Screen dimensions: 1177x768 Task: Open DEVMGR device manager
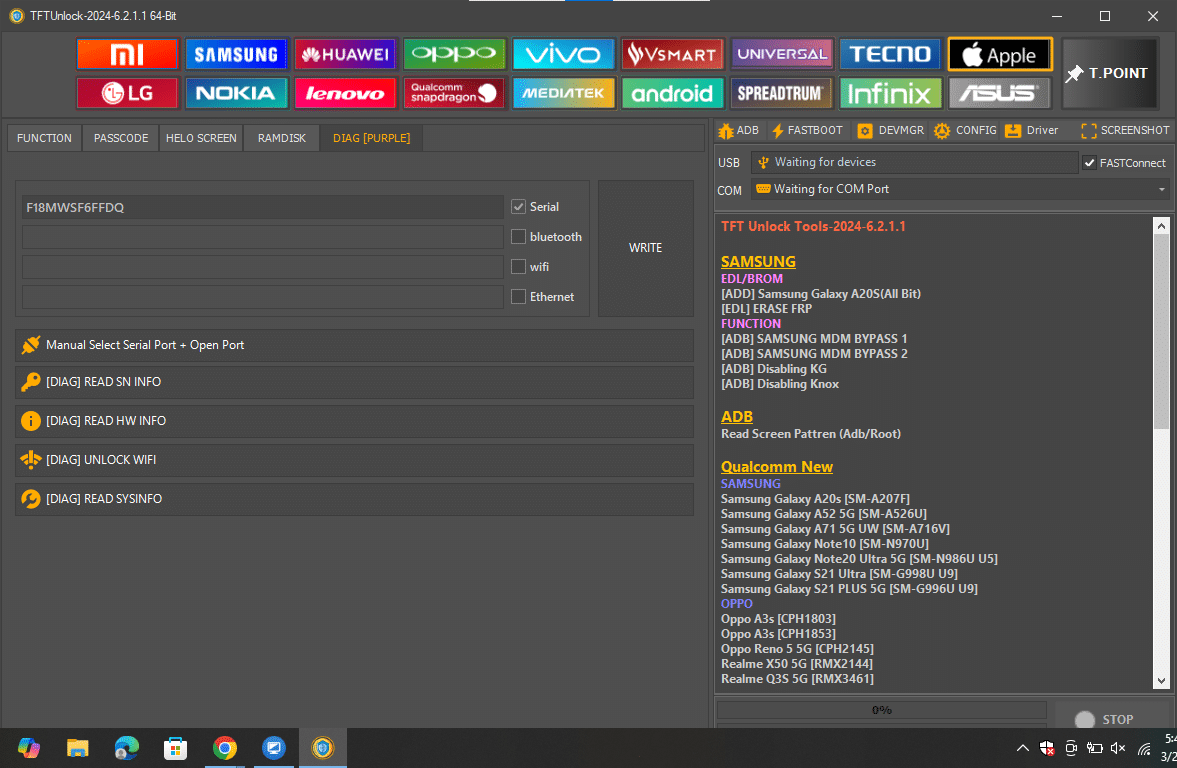coord(892,131)
